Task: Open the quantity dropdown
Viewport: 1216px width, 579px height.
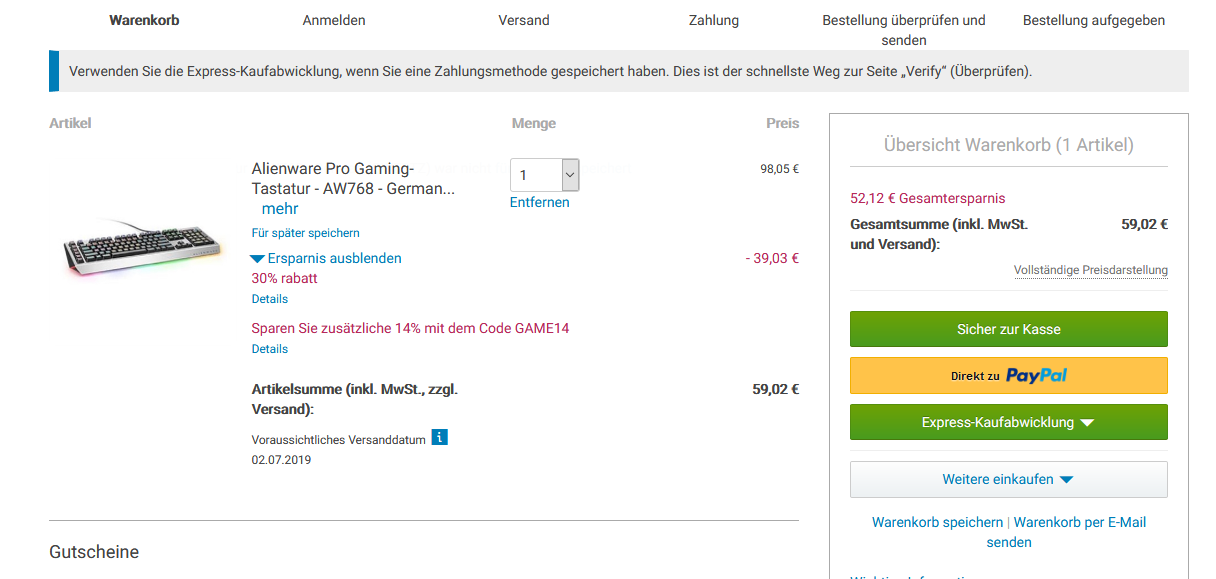Action: 545,175
